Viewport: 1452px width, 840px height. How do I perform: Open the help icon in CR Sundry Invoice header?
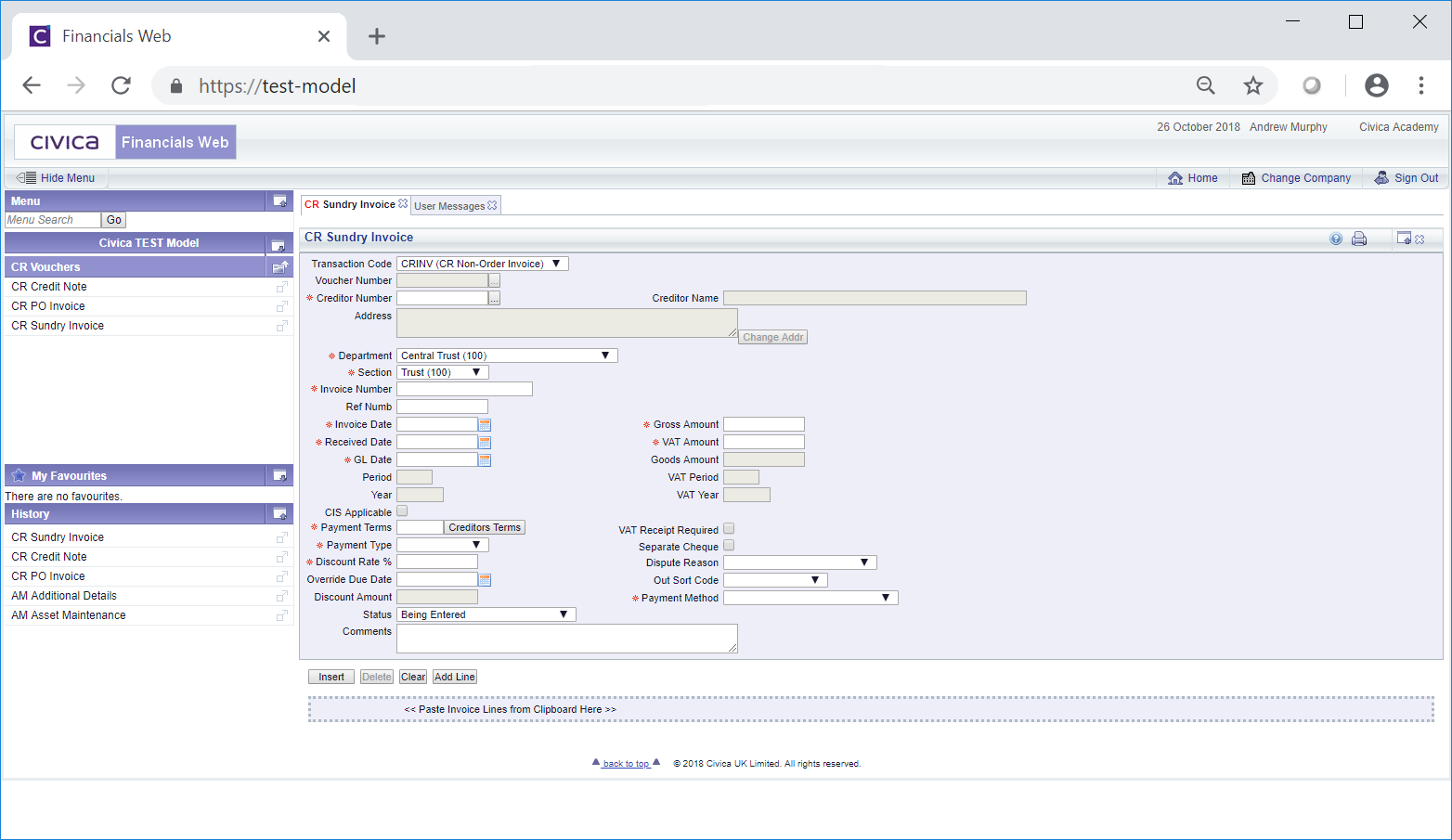click(x=1336, y=239)
